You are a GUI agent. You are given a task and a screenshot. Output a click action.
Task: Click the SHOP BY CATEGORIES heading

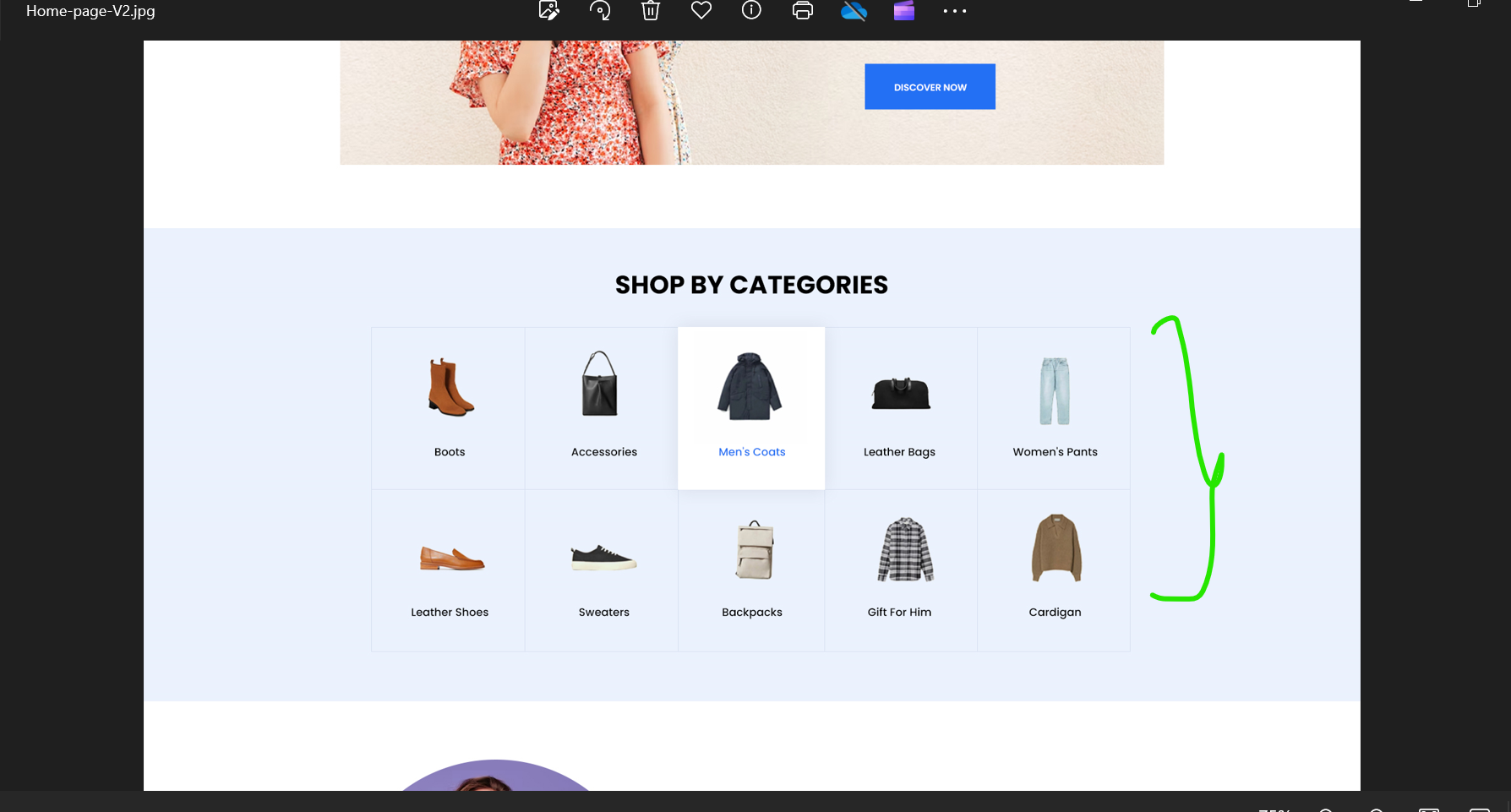(x=751, y=285)
